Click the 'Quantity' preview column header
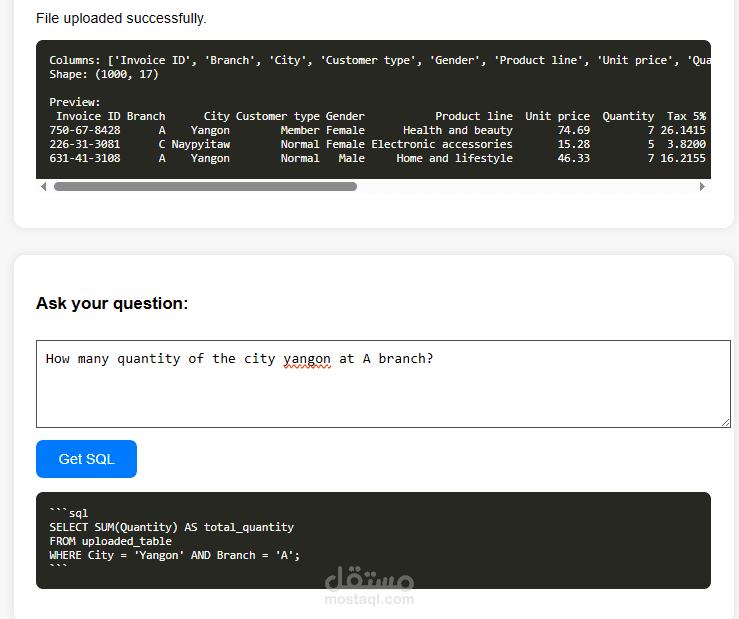The image size is (739, 619). pos(628,116)
